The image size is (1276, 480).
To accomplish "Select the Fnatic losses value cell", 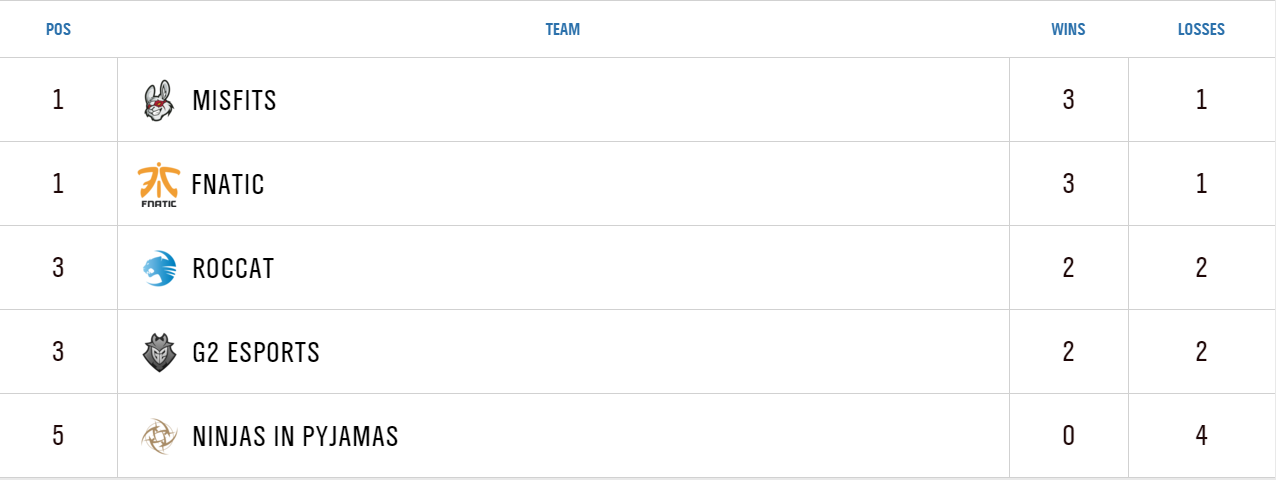I will [x=1201, y=184].
